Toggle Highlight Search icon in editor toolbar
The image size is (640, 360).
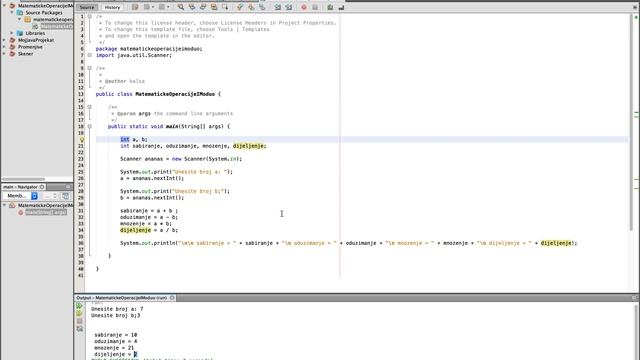click(214, 7)
